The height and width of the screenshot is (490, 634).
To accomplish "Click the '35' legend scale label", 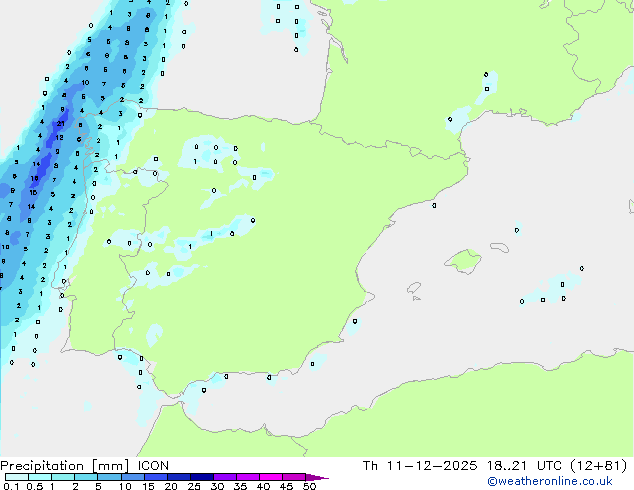I will tap(240, 486).
